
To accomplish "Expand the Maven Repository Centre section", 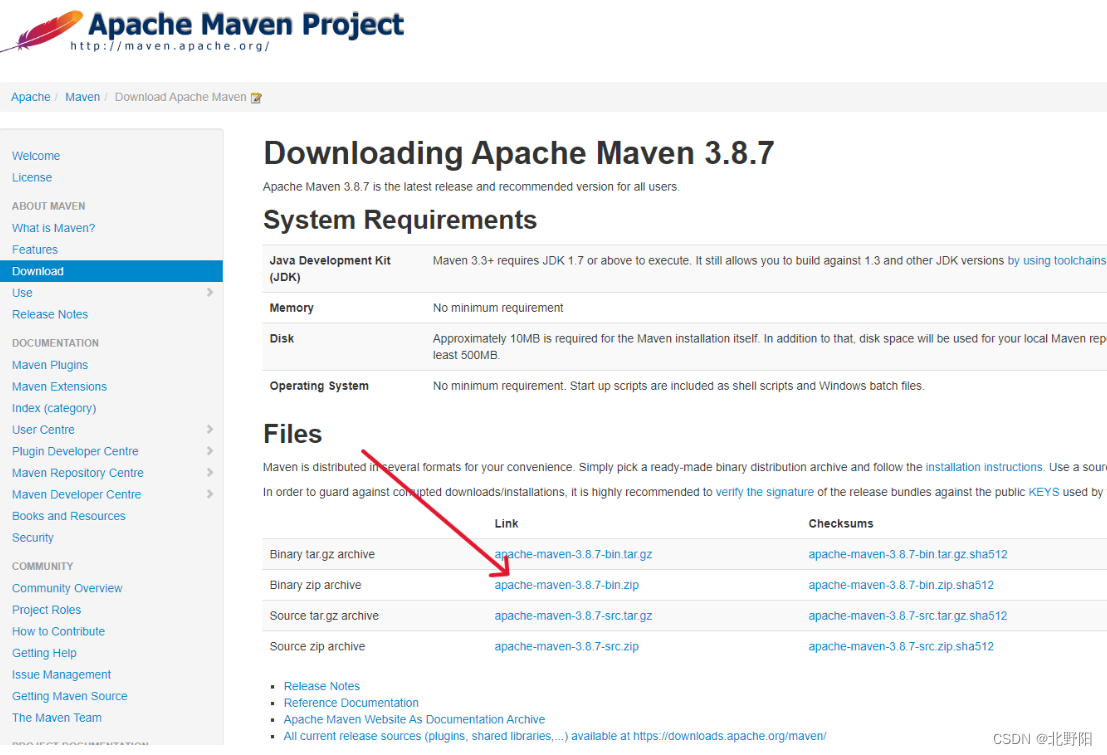I will click(77, 472).
